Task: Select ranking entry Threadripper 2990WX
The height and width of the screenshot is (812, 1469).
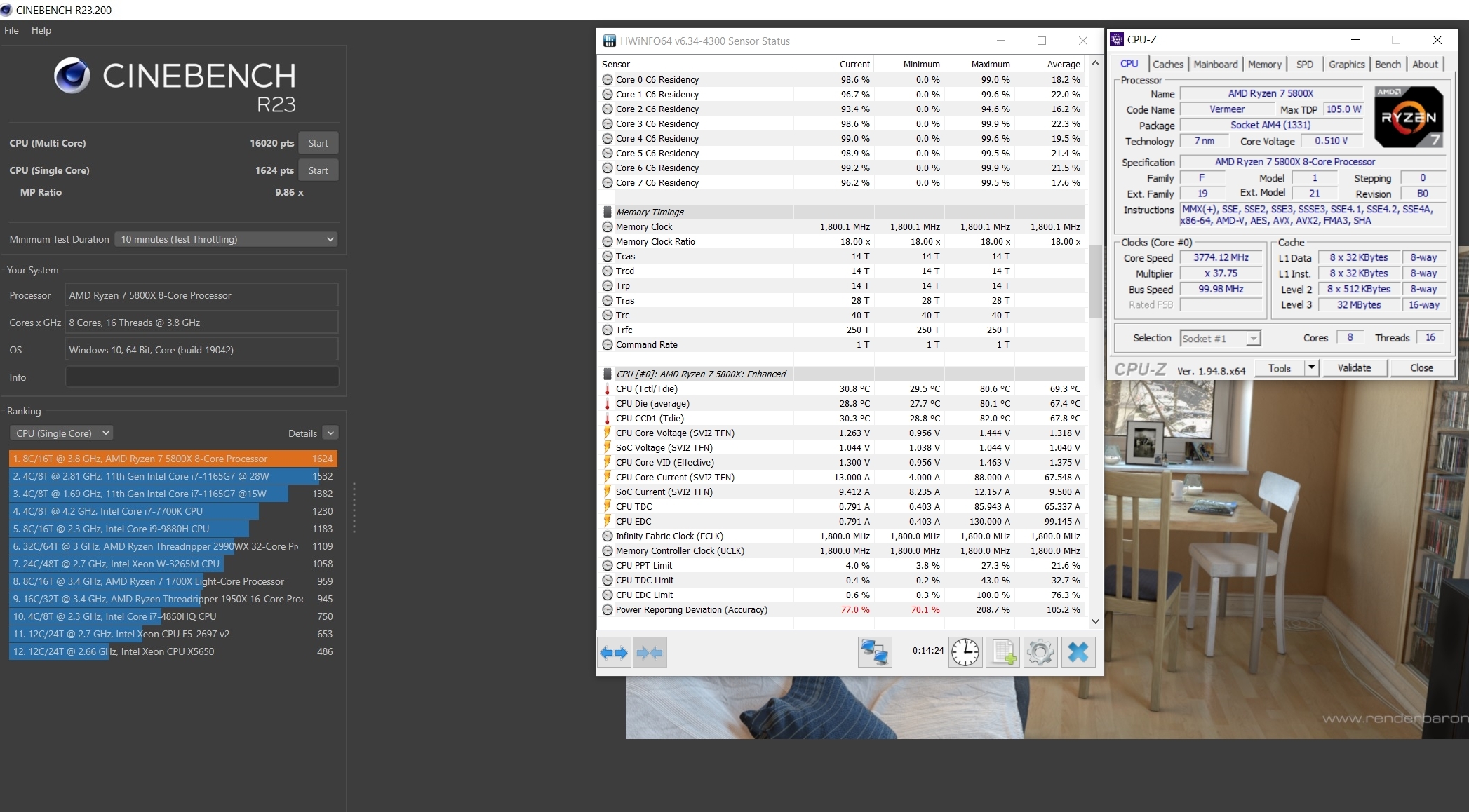Action: pos(173,546)
